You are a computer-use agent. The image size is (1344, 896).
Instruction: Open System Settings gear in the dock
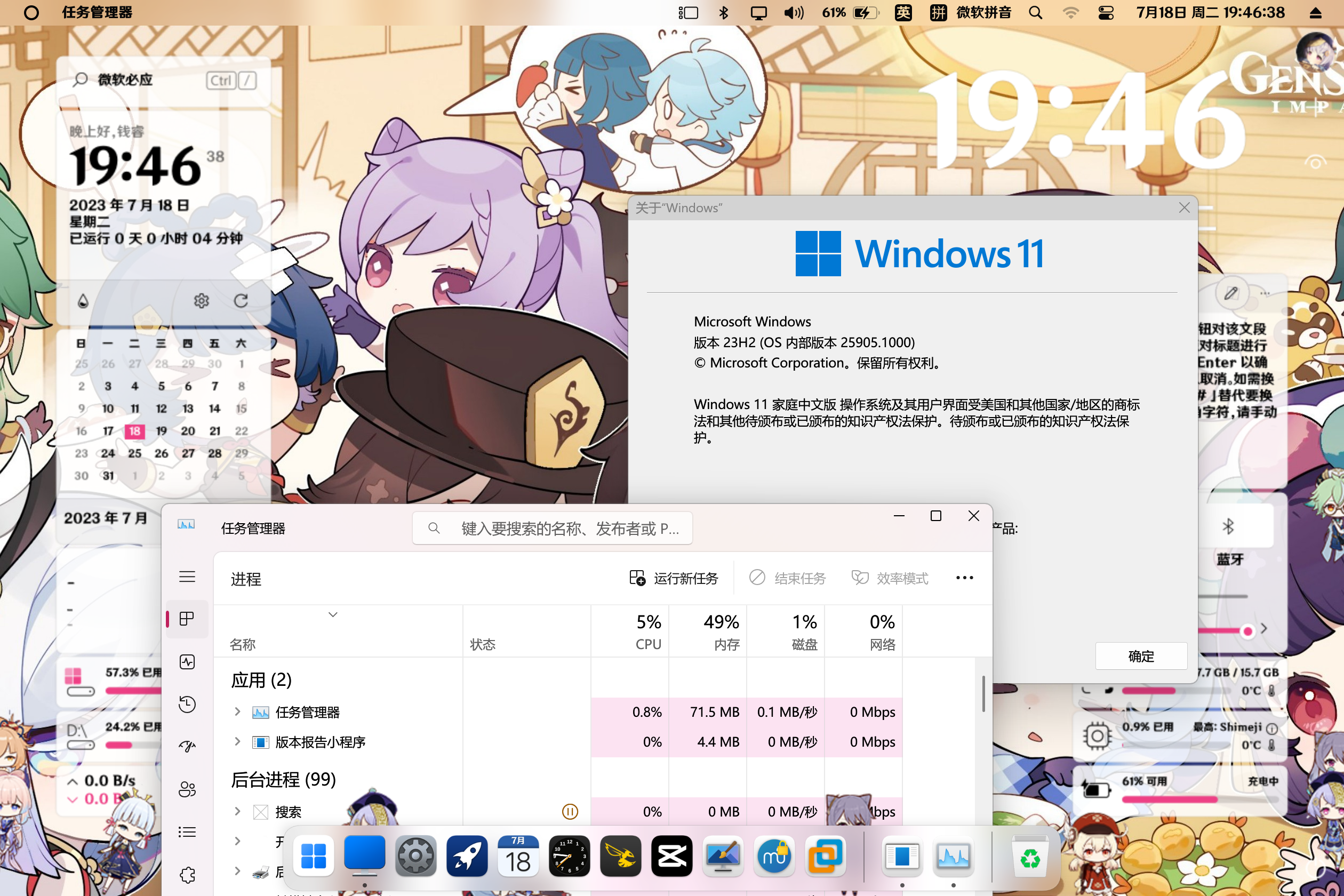pos(415,856)
